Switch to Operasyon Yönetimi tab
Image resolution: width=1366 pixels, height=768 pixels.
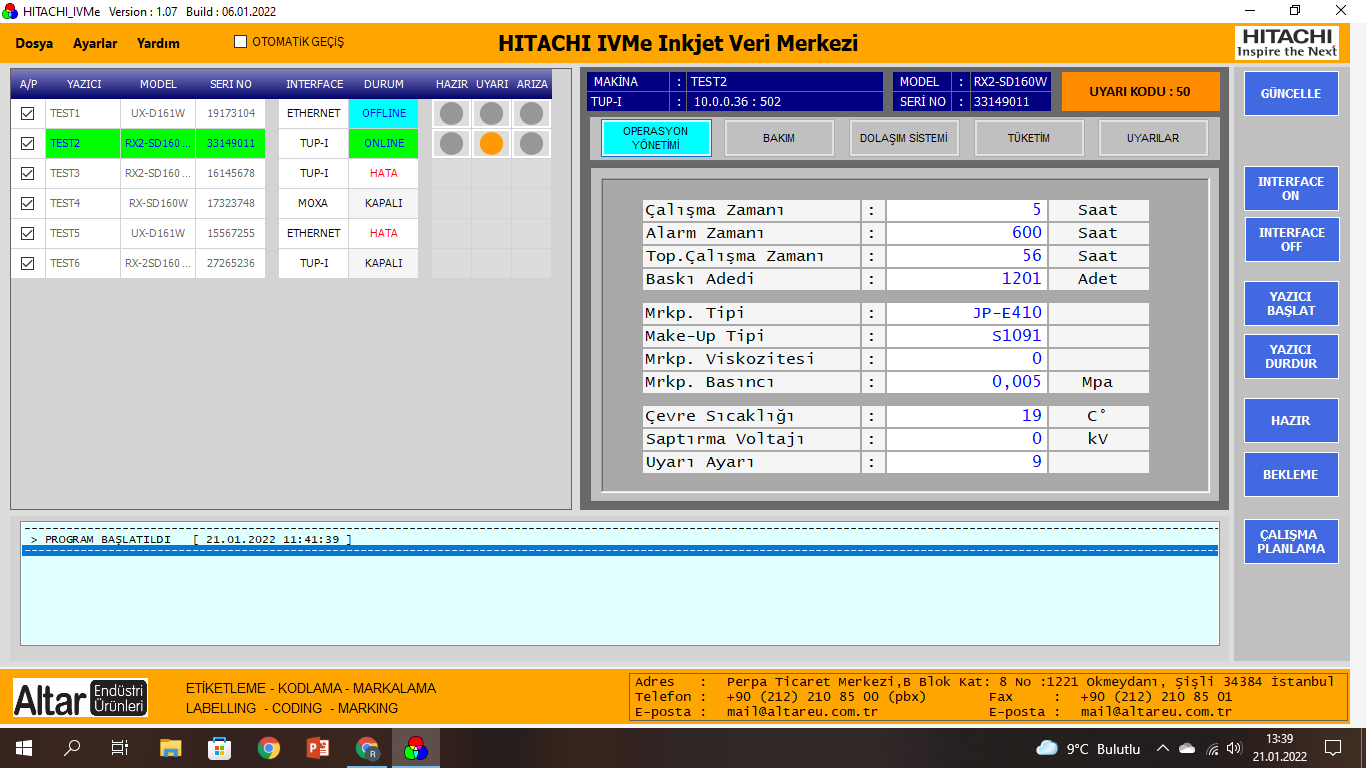655,138
